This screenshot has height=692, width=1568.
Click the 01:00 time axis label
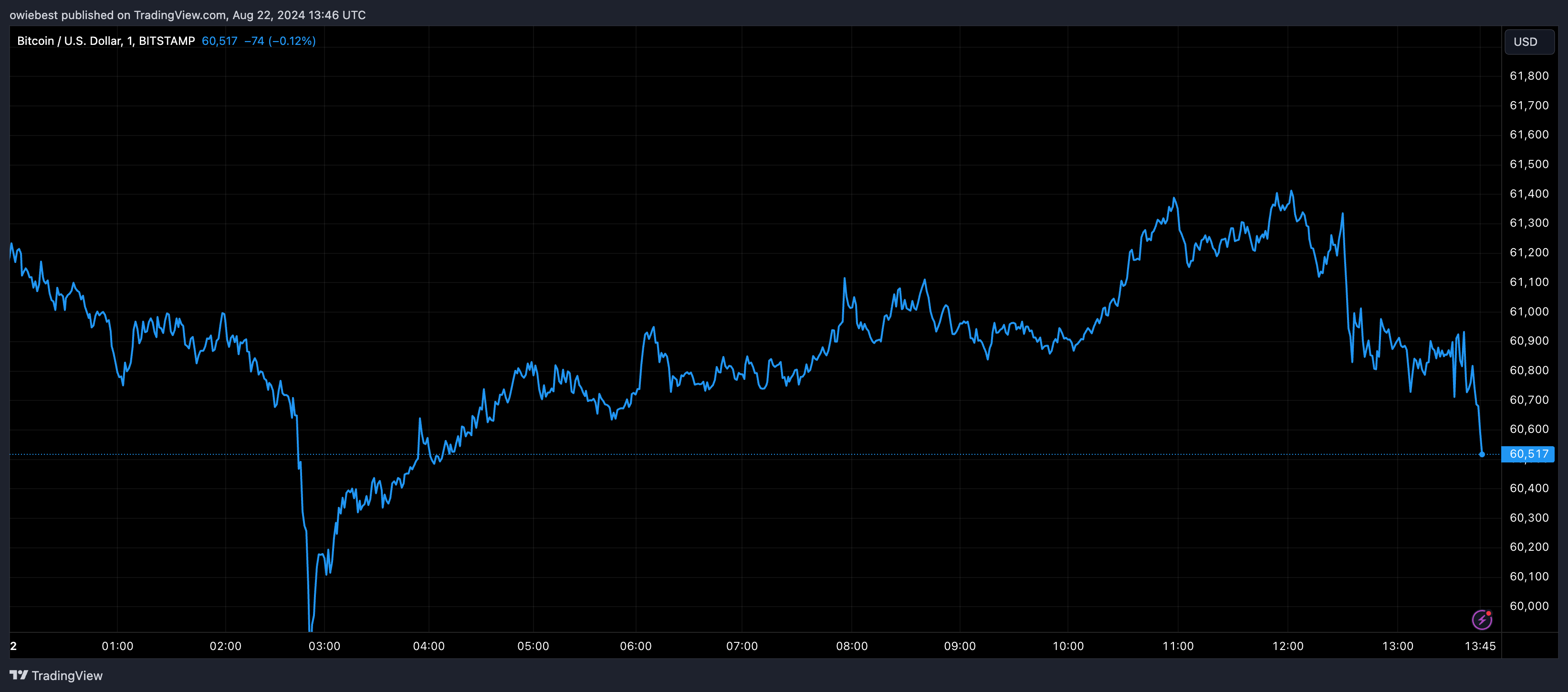click(117, 646)
